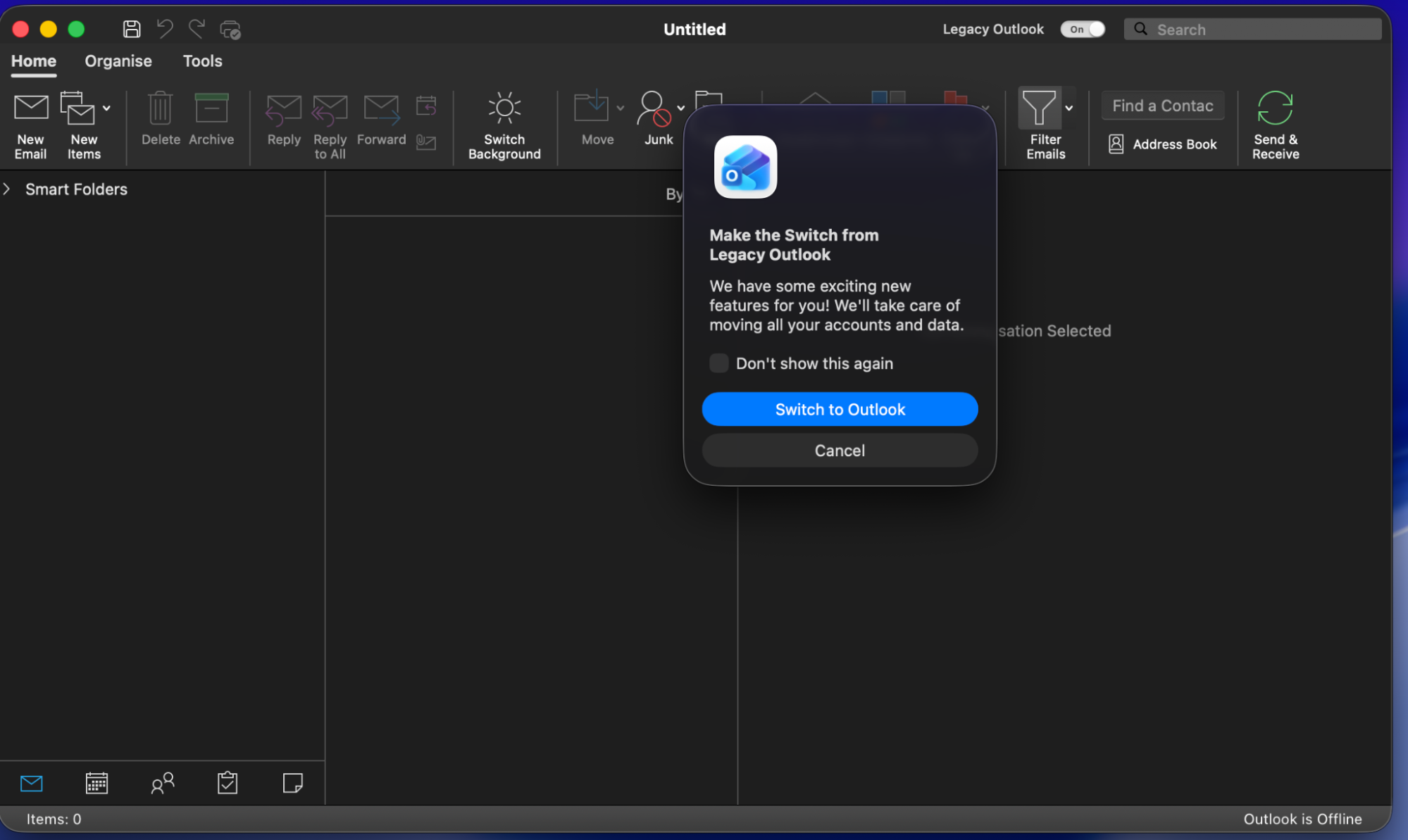Tick the Don't show this again checkbox
The width and height of the screenshot is (1408, 840).
pos(718,363)
